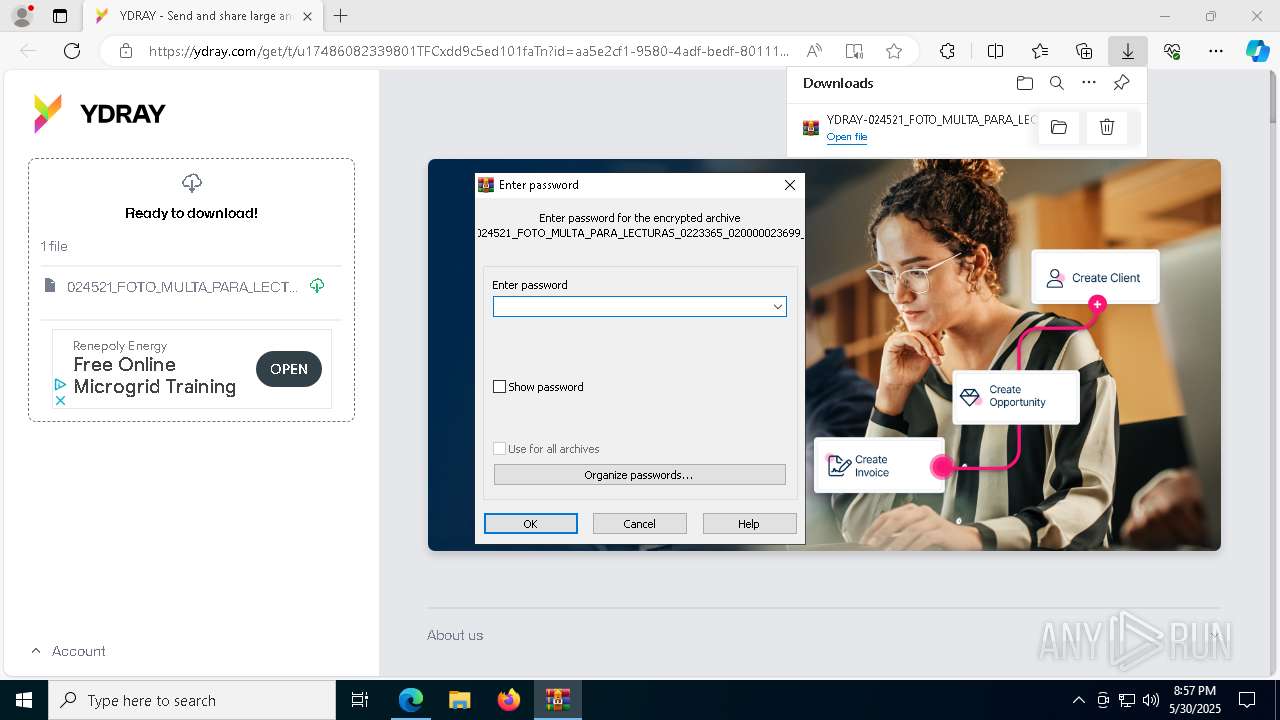Image resolution: width=1280 pixels, height=720 pixels.
Task: Open immersive reader icon
Action: 854,51
